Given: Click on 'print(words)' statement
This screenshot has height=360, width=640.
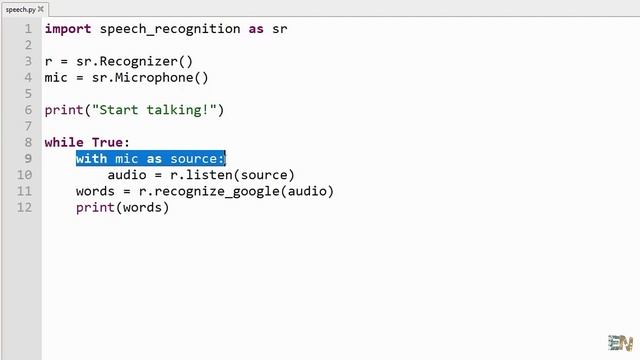Looking at the screenshot, I should click(x=122, y=207).
